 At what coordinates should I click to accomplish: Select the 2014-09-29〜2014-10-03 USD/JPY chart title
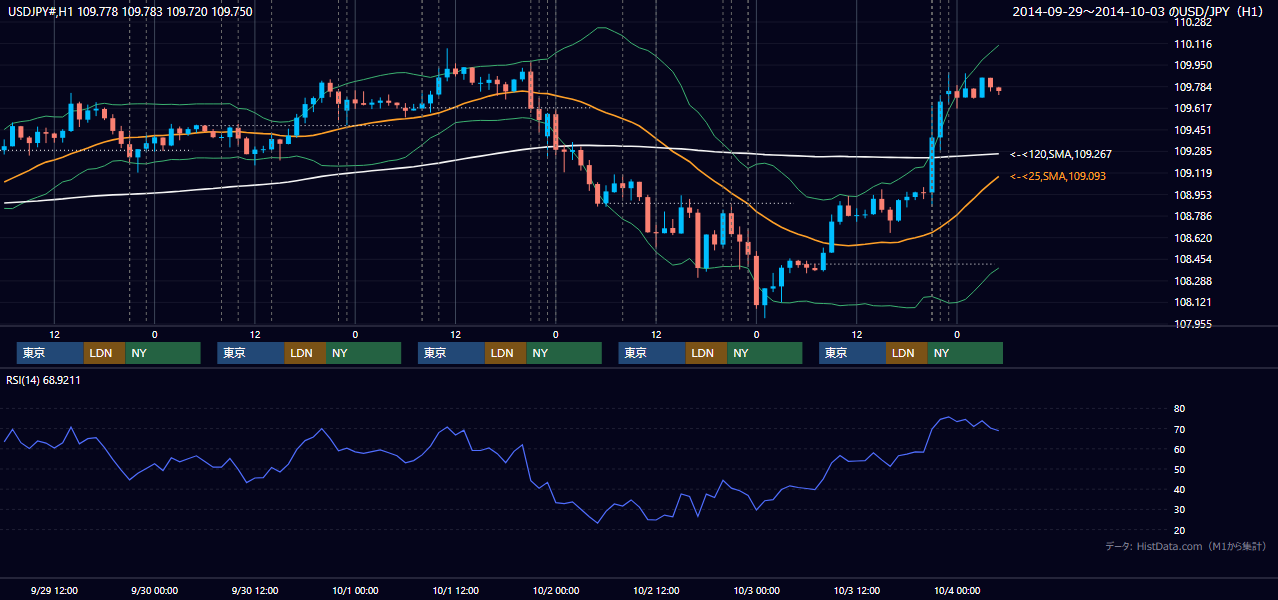click(x=1140, y=12)
